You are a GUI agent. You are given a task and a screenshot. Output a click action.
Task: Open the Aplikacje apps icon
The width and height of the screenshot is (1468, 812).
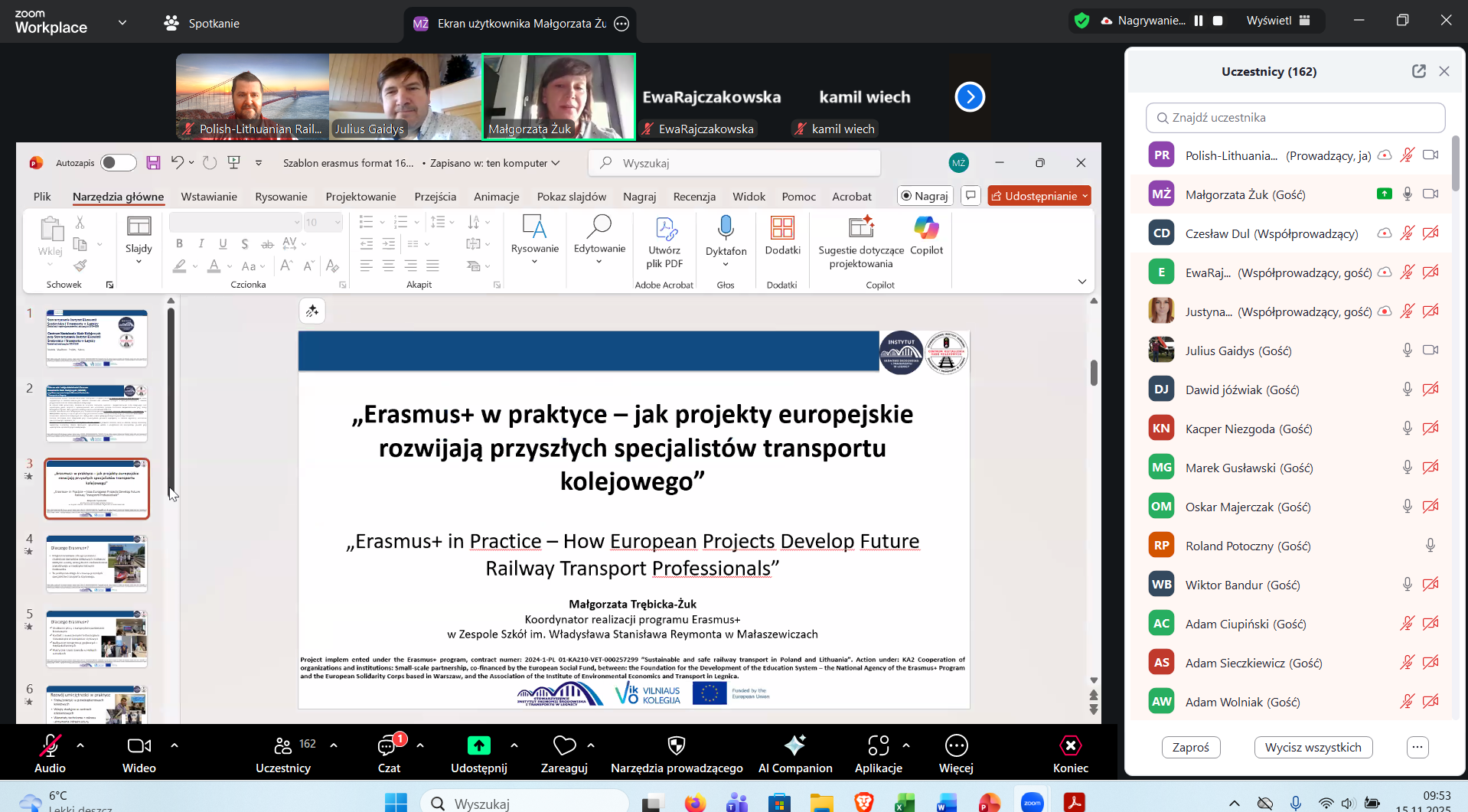[878, 745]
